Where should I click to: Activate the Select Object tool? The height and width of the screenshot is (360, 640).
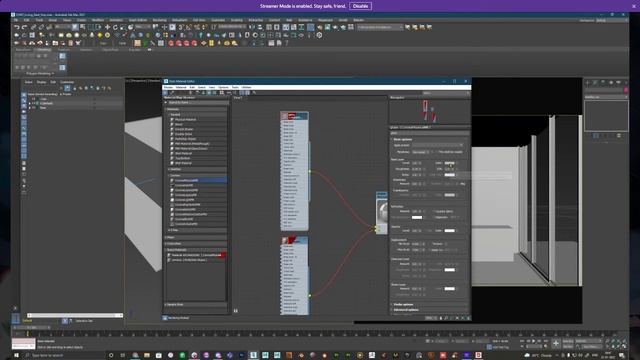(75, 27)
